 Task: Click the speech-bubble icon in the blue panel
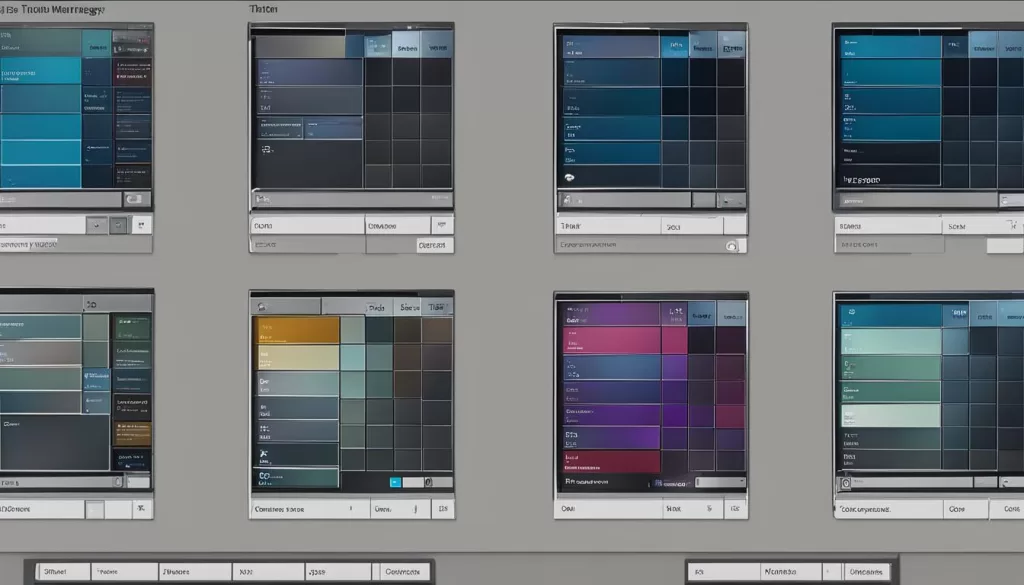569,178
